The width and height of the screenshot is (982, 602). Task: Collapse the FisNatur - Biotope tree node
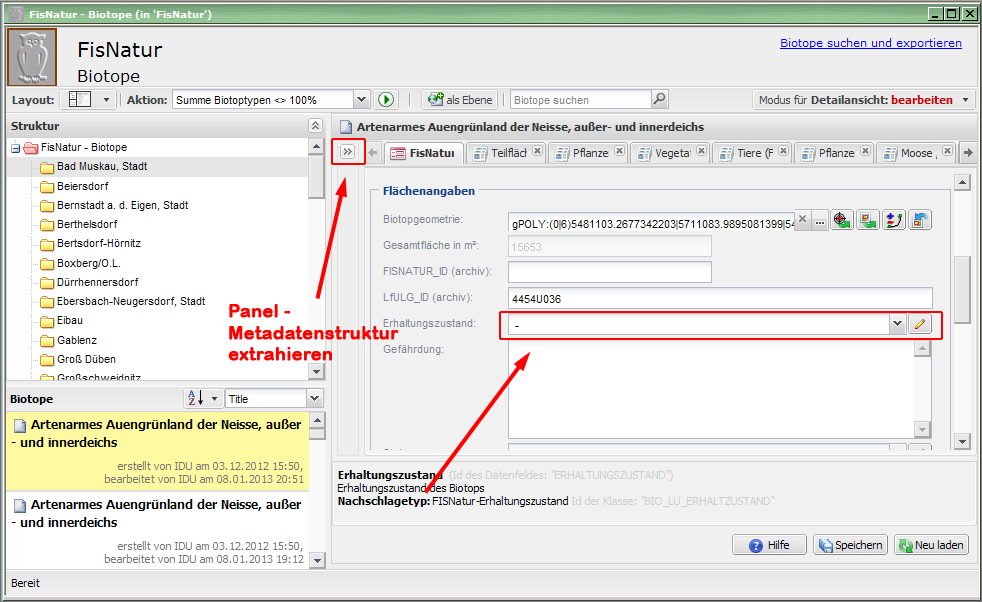16,148
